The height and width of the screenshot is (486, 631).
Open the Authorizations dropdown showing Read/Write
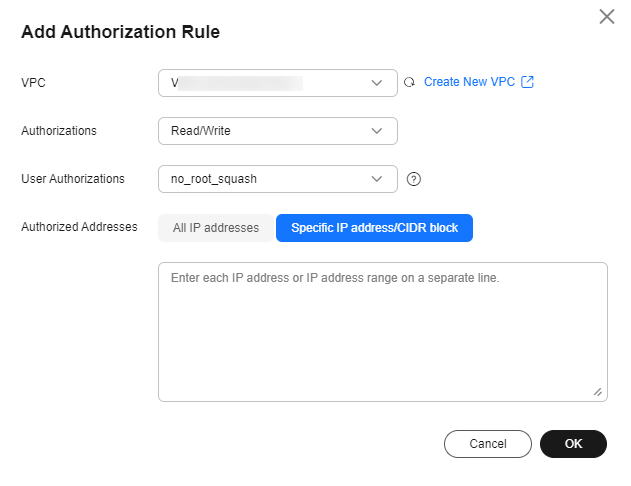tap(270, 131)
